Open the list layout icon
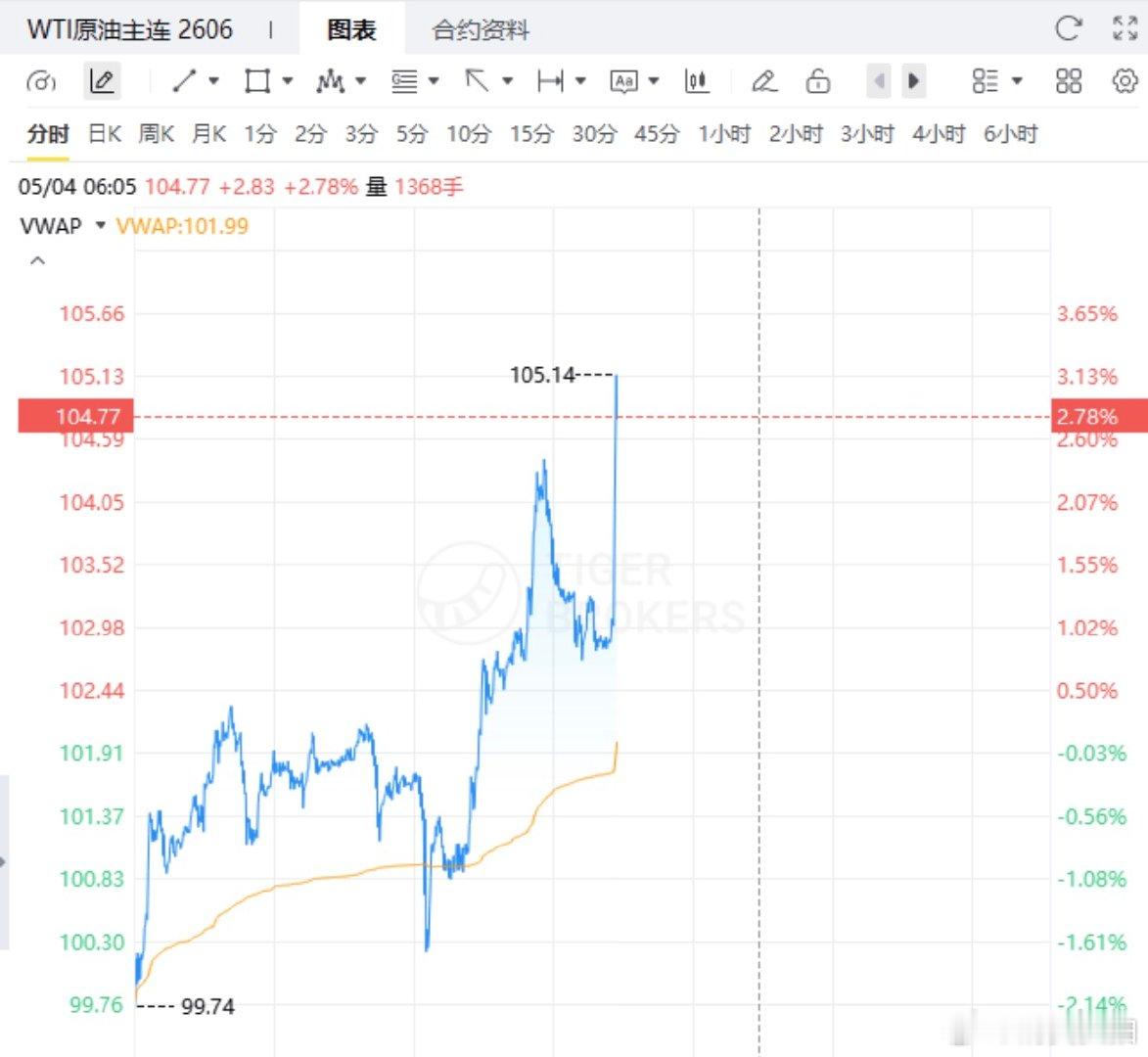1148x1057 pixels. click(985, 80)
